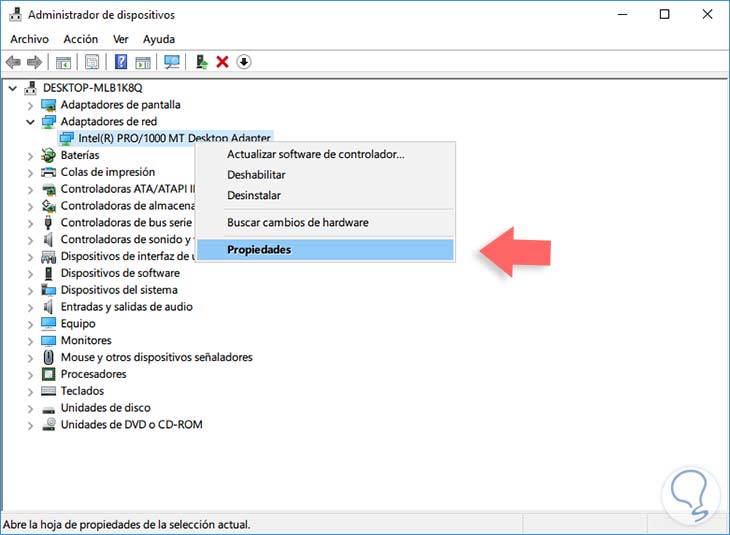Expand the Teclados node

[30, 392]
